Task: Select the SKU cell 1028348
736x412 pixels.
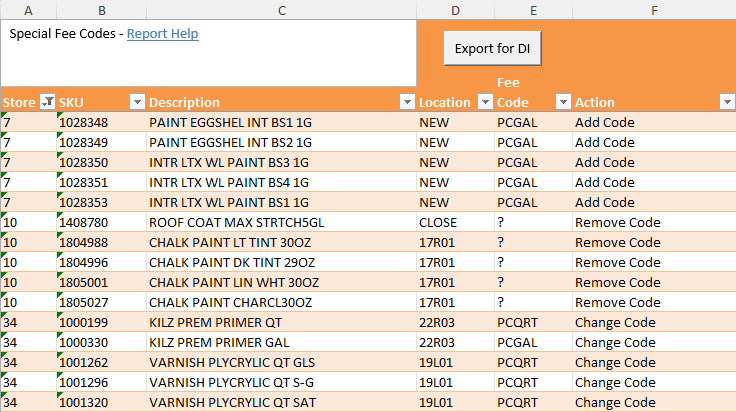Action: 101,122
